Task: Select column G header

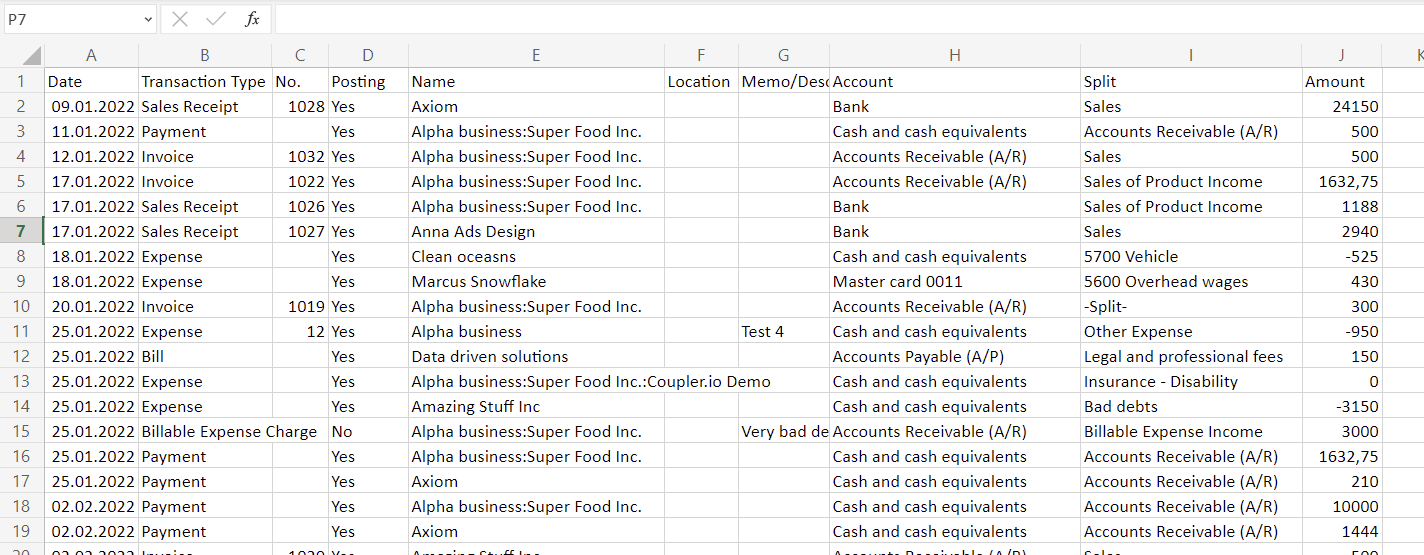Action: (x=784, y=56)
